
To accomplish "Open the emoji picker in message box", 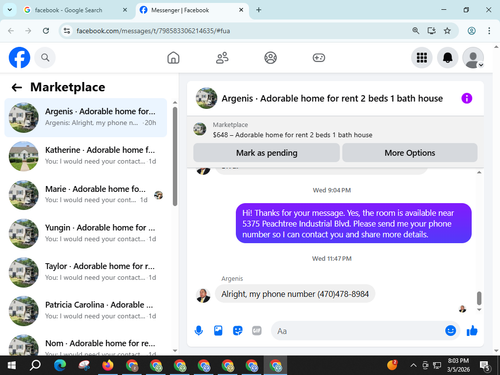I will 450,331.
